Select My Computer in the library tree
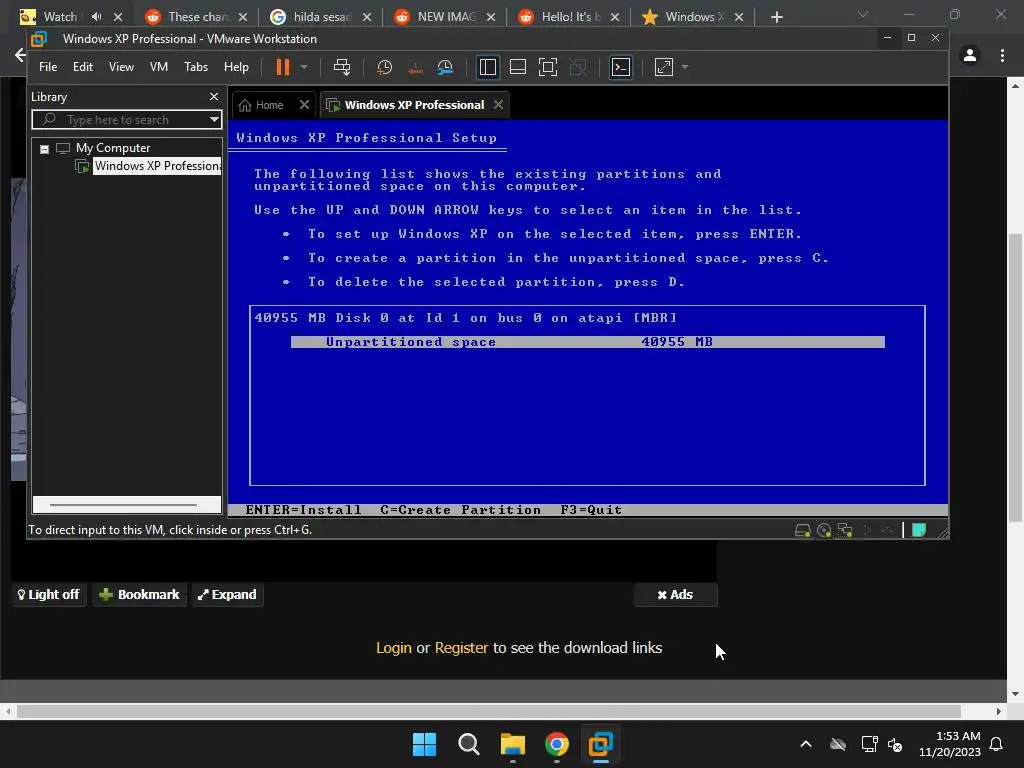 (113, 148)
